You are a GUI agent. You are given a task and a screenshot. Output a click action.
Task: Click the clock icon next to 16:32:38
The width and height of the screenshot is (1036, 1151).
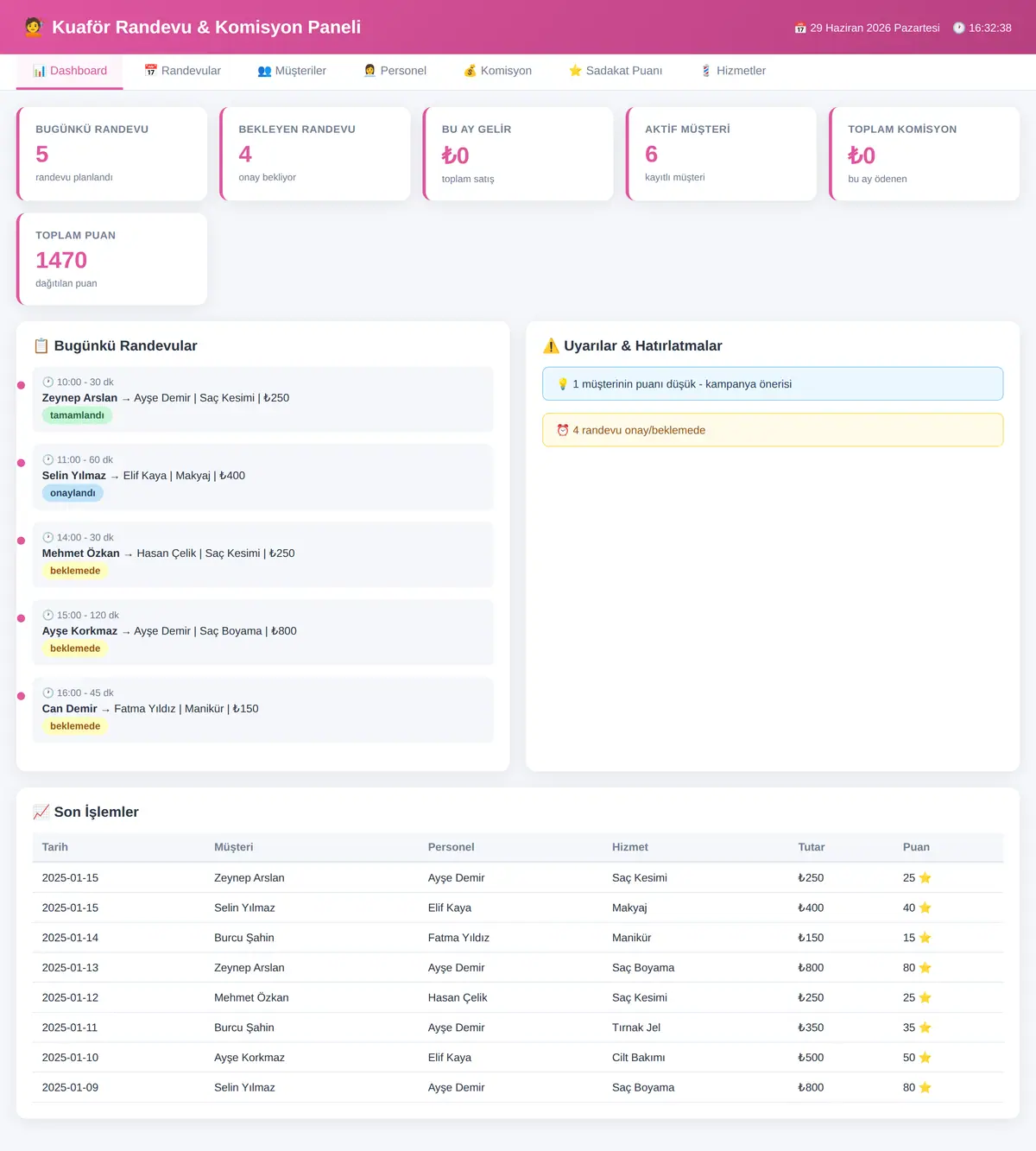pyautogui.click(x=958, y=28)
